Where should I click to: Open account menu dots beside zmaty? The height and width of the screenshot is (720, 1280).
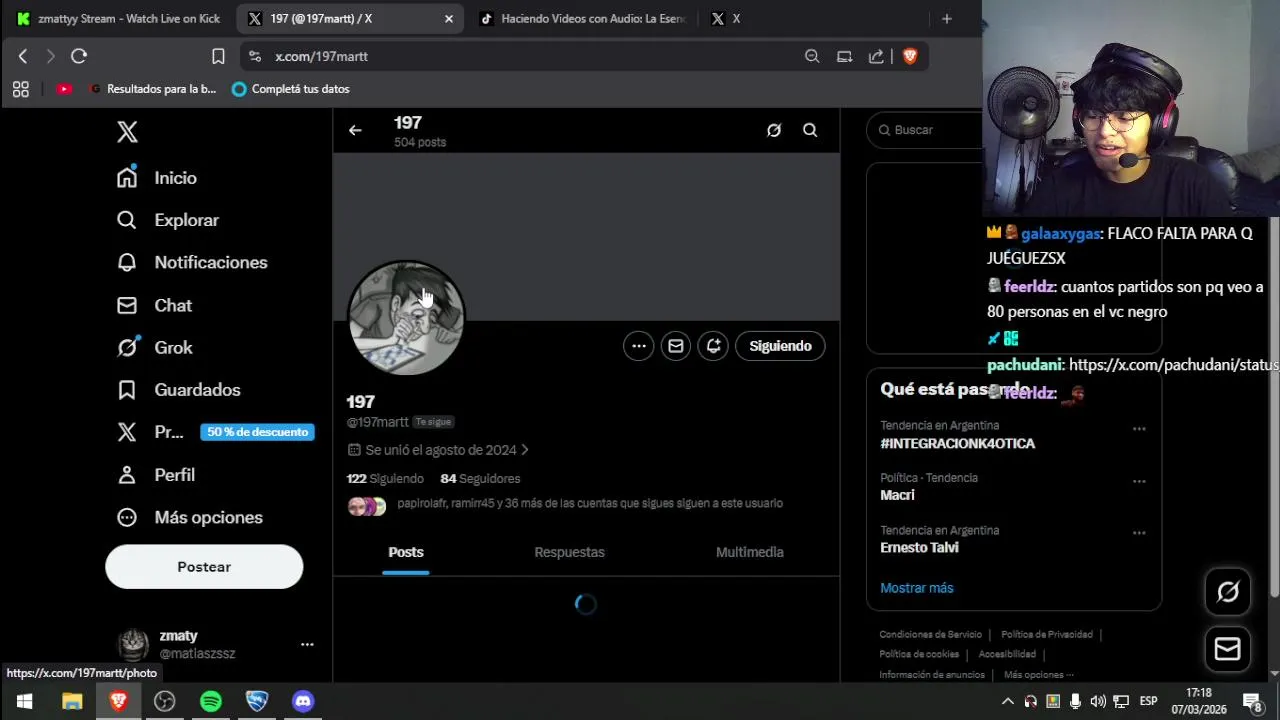(307, 644)
